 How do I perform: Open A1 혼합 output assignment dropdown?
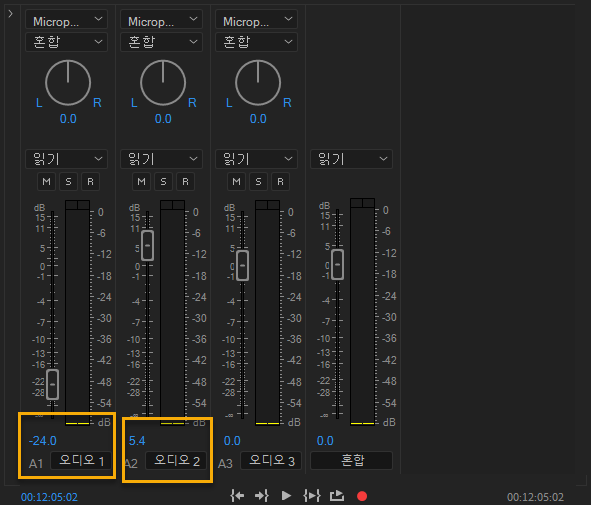tap(66, 42)
